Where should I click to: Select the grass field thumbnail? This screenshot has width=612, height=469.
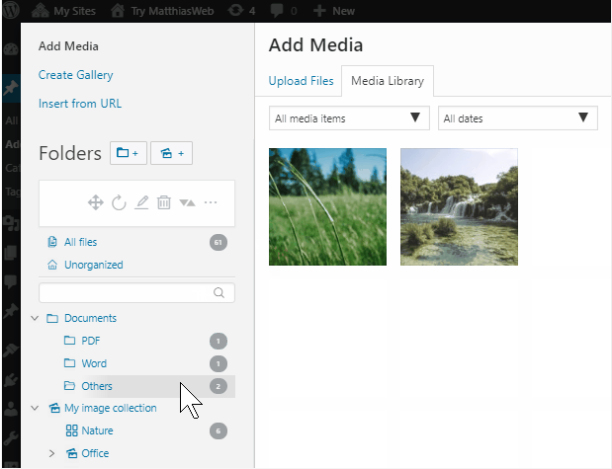[328, 207]
